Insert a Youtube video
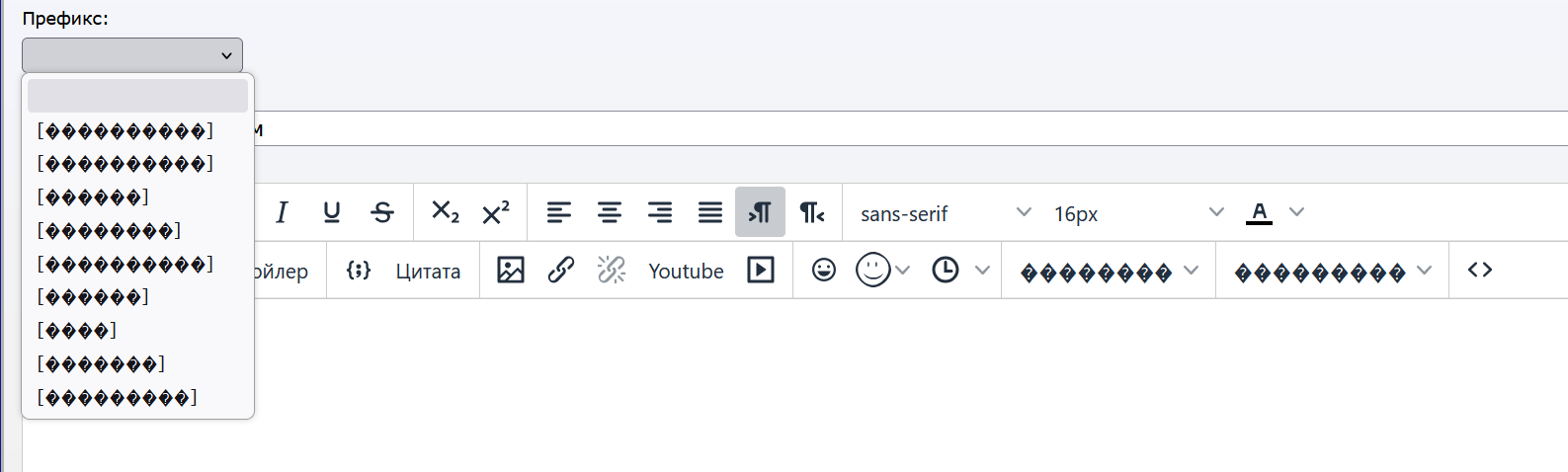 pyautogui.click(x=686, y=271)
